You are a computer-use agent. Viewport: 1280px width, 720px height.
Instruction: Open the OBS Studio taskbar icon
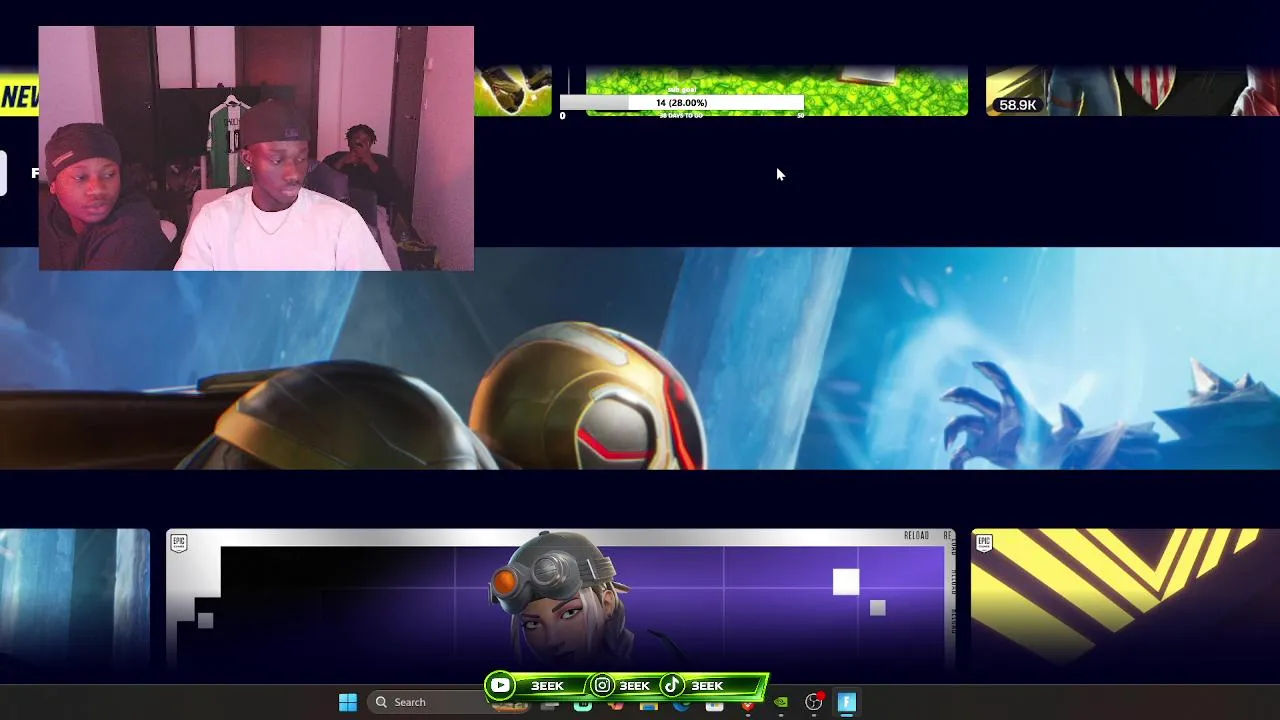pos(814,702)
